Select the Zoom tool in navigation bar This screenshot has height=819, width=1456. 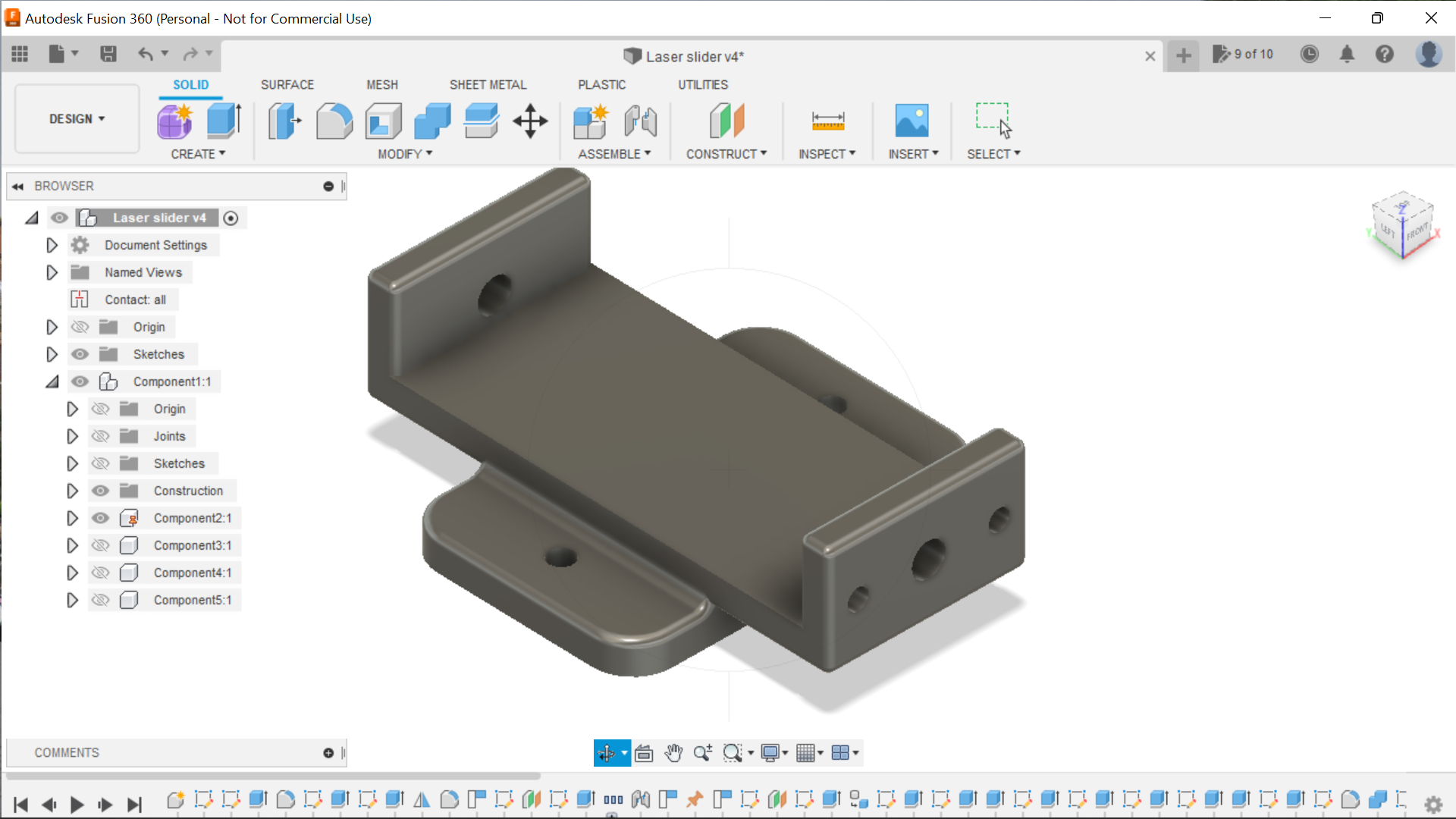coord(703,753)
